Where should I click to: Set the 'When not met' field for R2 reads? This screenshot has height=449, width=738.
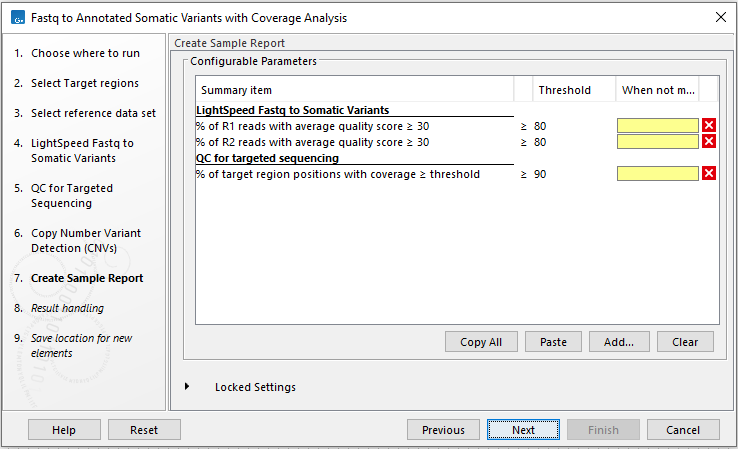click(658, 142)
